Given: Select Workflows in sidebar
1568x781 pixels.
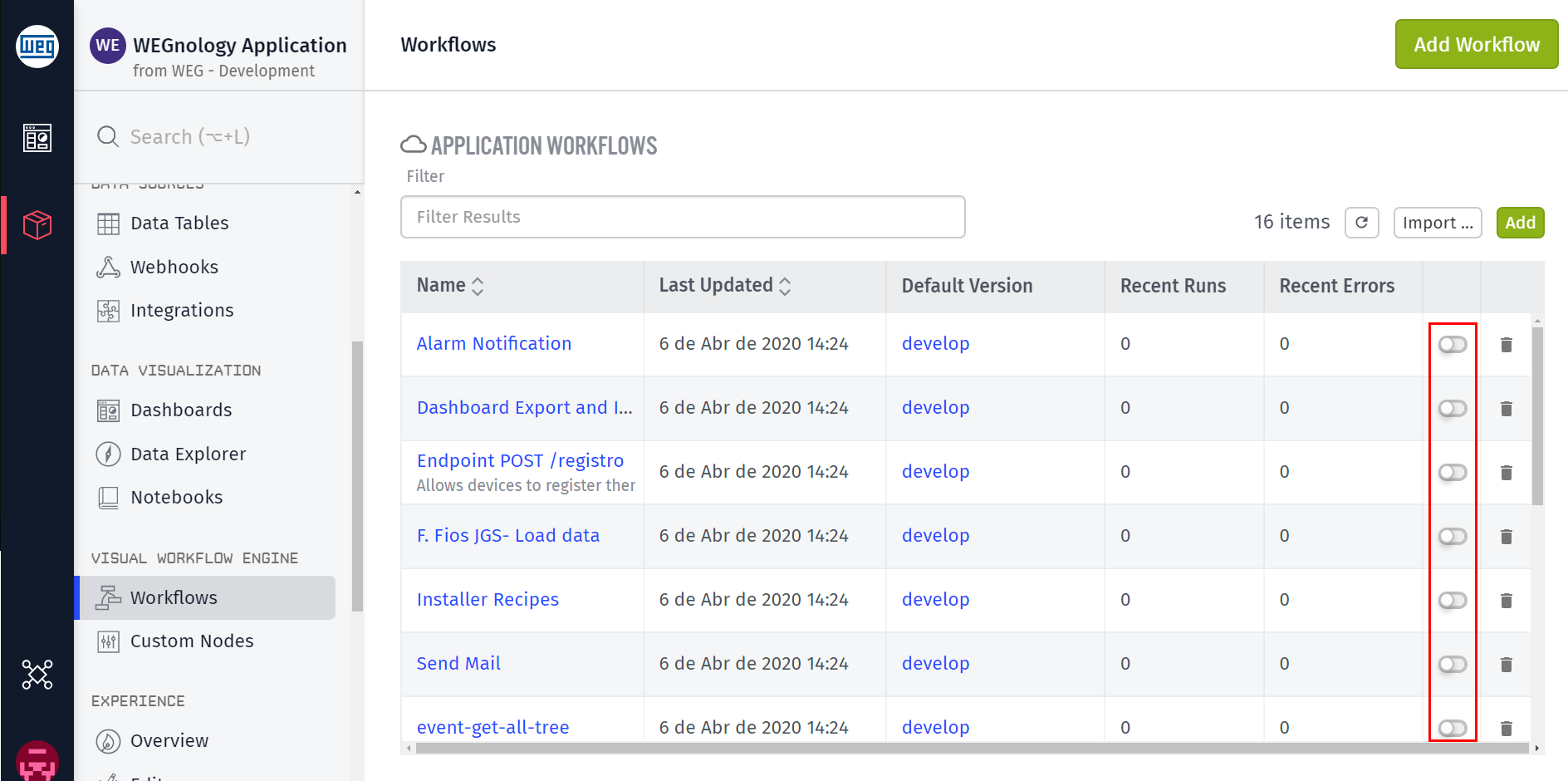Looking at the screenshot, I should pos(204,598).
